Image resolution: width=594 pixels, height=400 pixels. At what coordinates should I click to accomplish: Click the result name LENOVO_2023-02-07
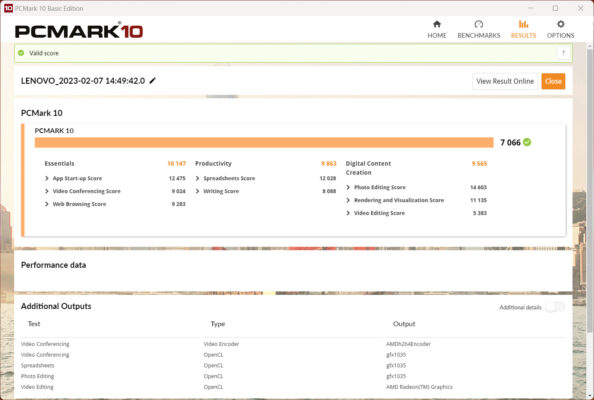tap(83, 81)
